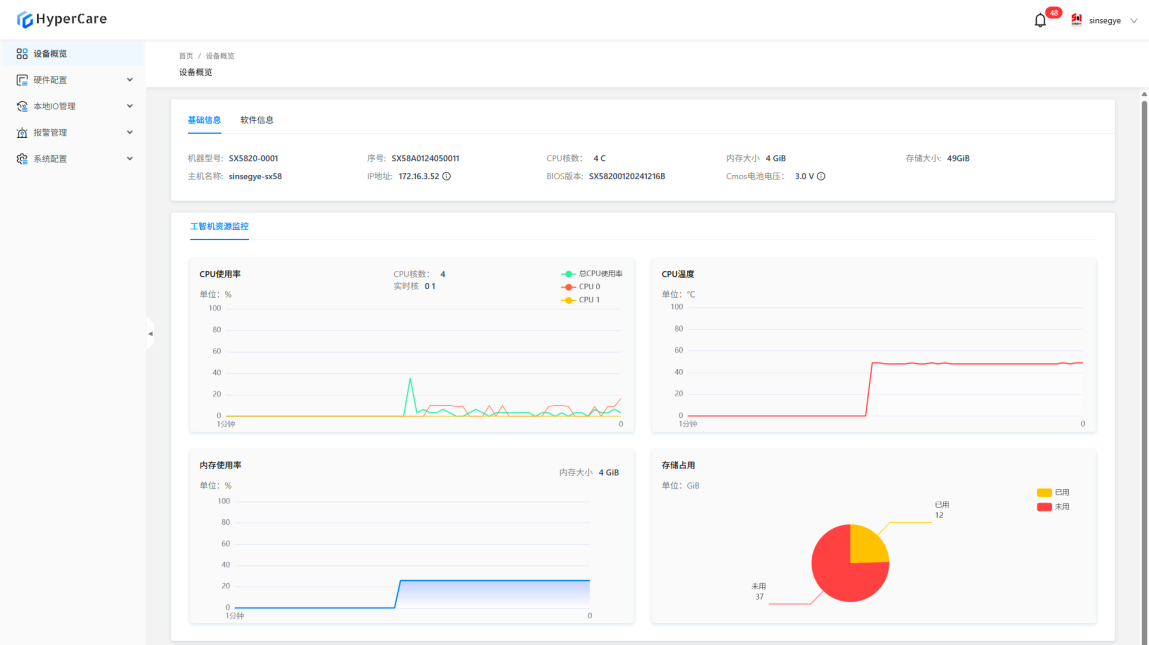
Task: Click the 报警管理 sidebar icon
Action: 22,132
